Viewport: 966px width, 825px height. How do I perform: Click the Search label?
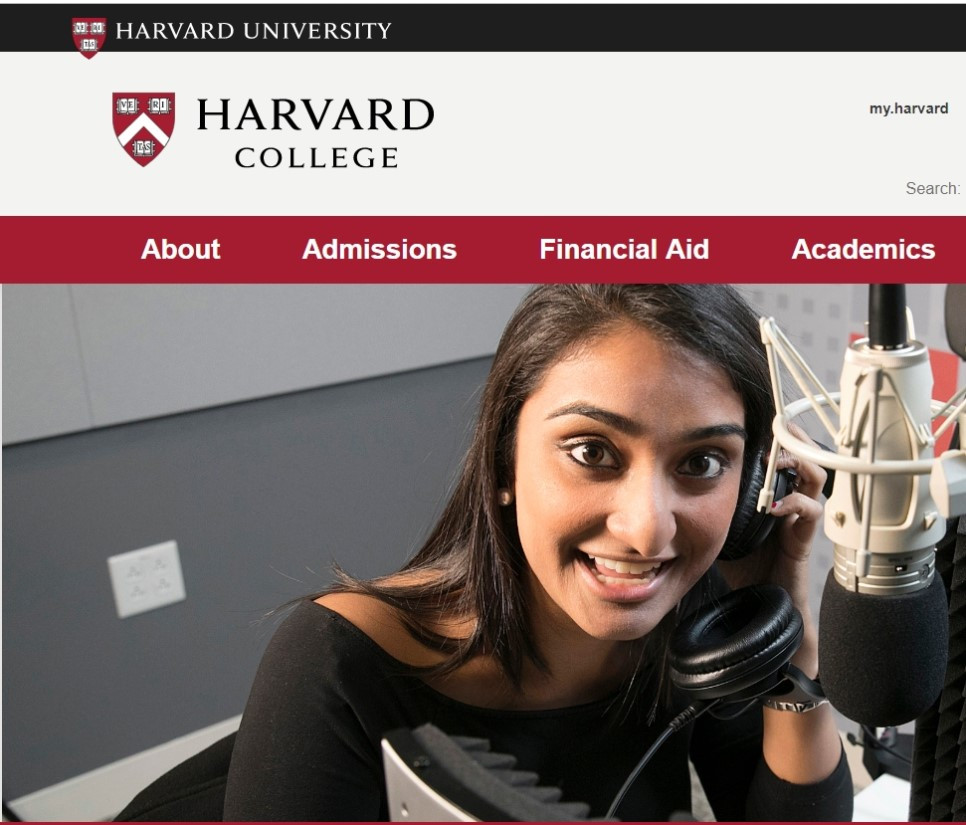coord(933,188)
